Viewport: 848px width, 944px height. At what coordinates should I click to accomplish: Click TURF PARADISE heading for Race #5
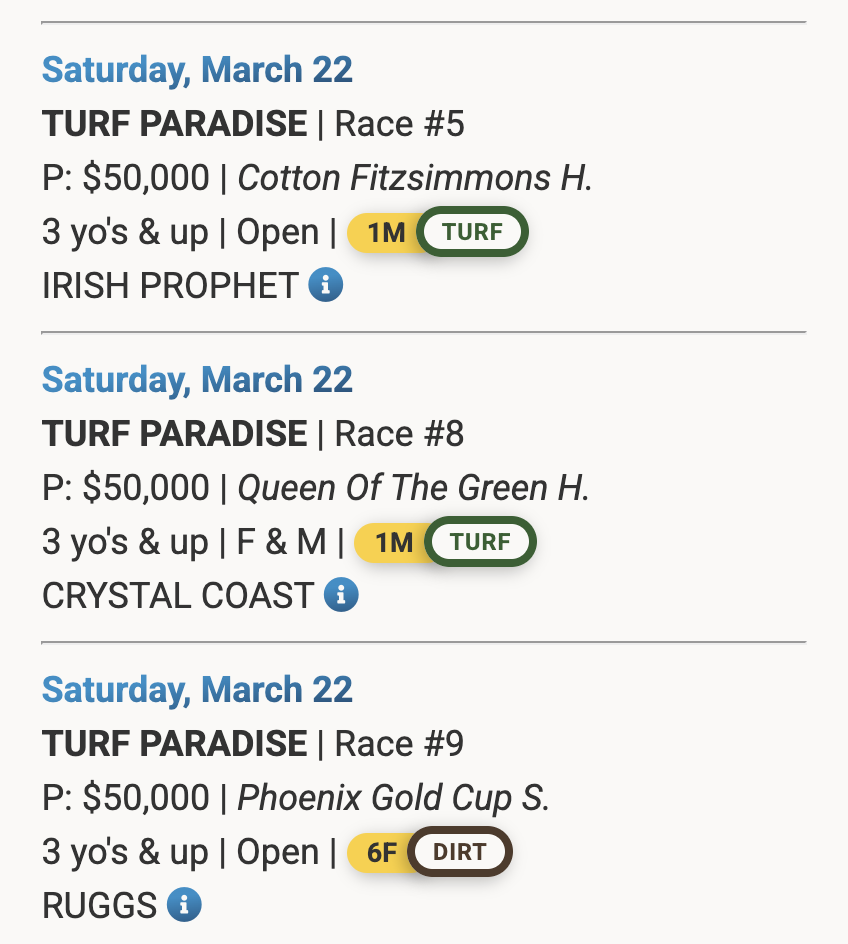[x=175, y=124]
